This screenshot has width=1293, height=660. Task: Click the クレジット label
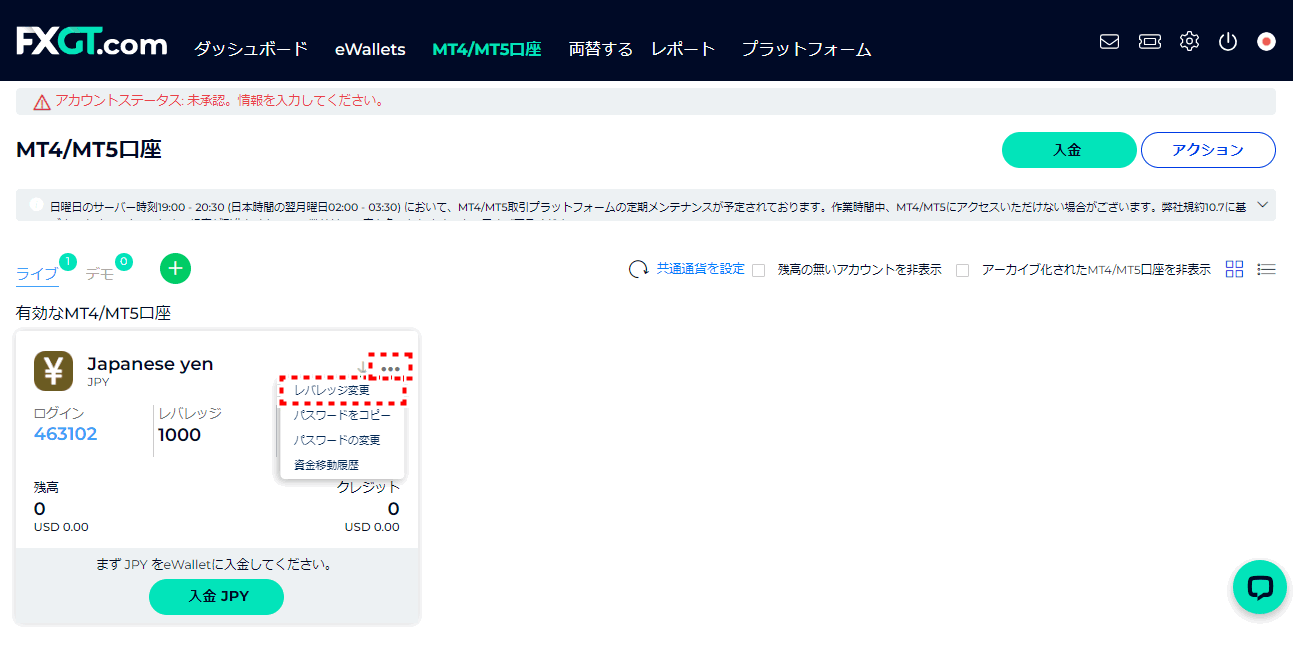click(368, 487)
